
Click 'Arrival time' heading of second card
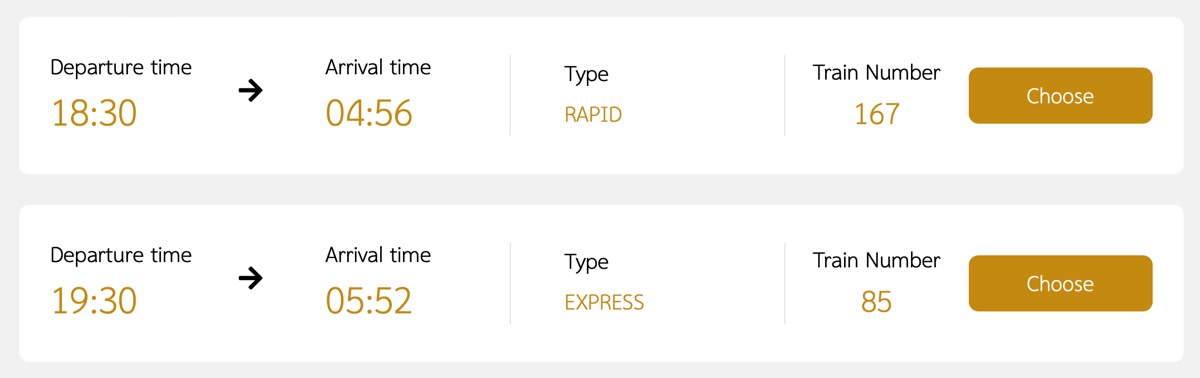click(x=378, y=255)
